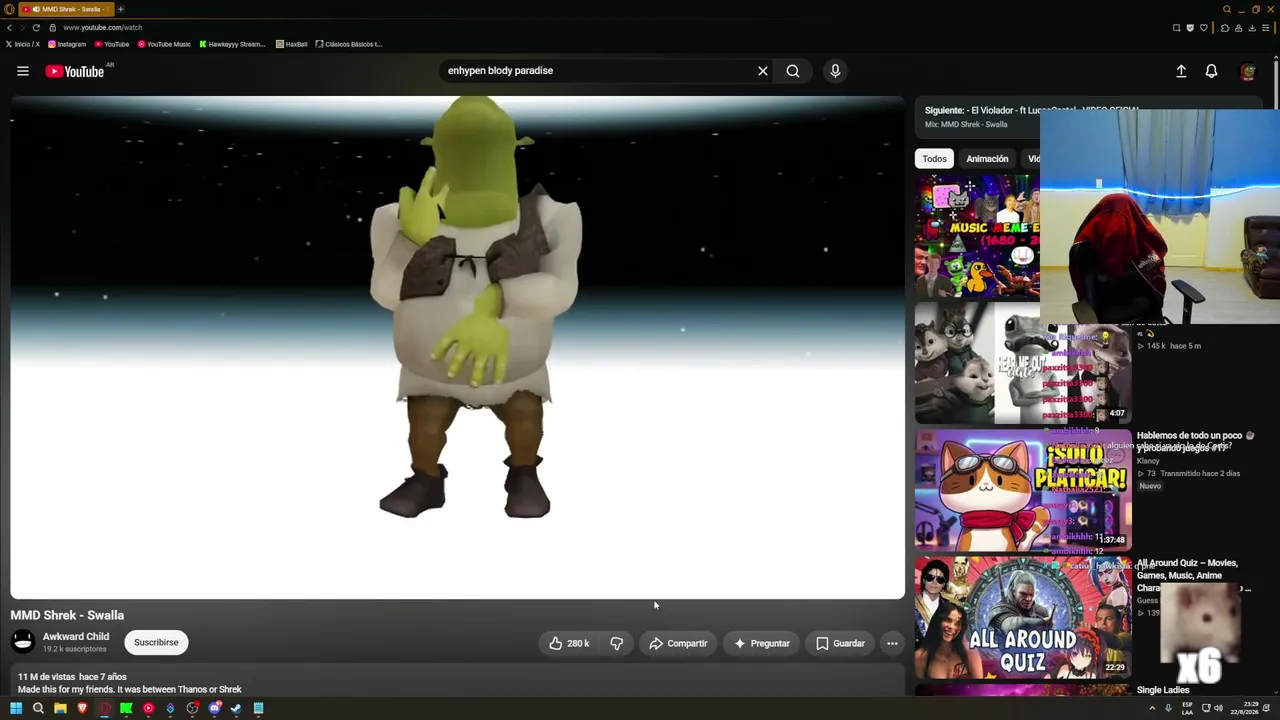Open YouTube notifications bell

pyautogui.click(x=1211, y=71)
